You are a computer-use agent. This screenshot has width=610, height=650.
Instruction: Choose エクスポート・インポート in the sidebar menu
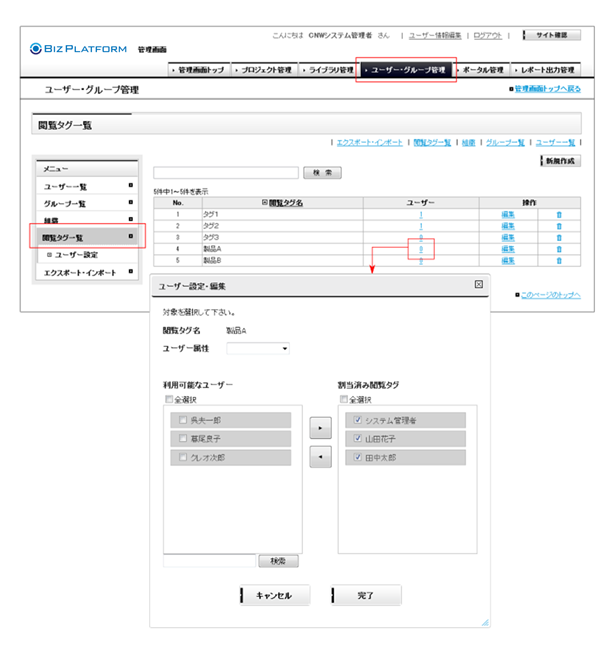tap(87, 272)
